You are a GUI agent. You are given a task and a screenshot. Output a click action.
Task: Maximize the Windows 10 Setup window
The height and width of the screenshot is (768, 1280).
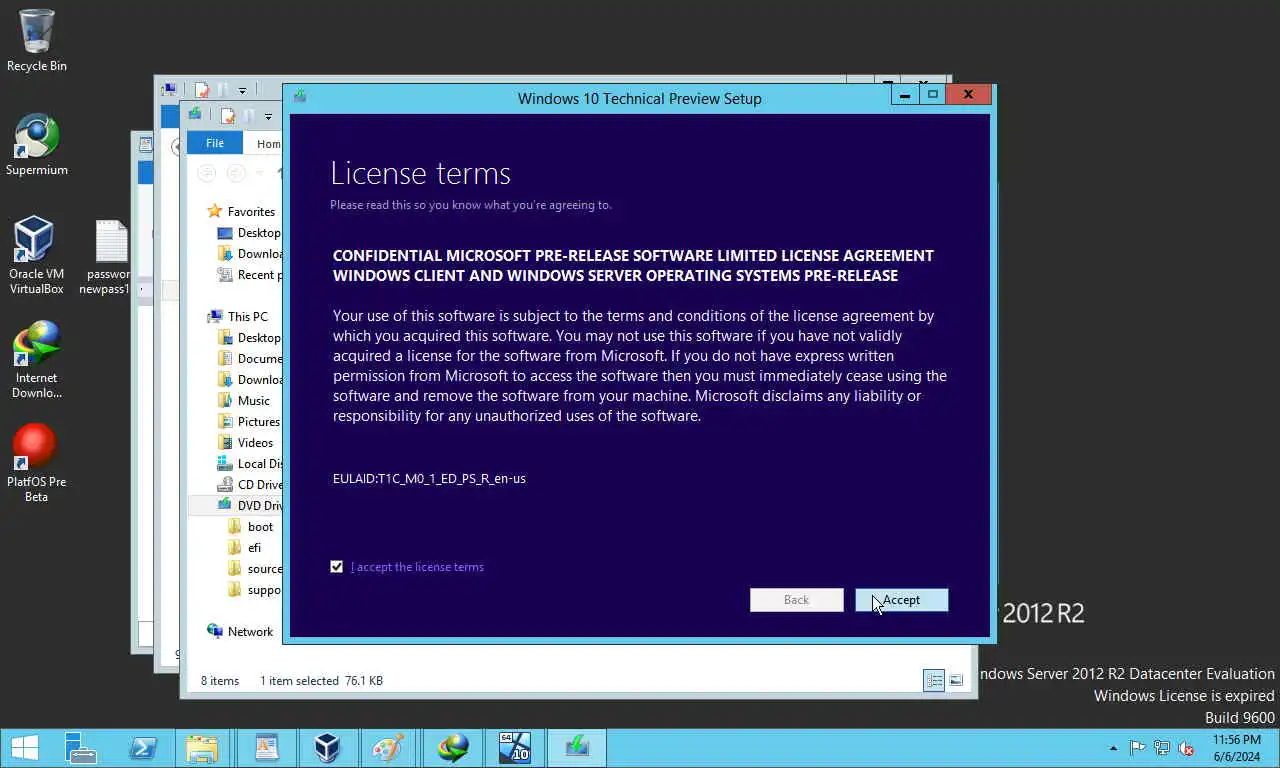pos(932,95)
